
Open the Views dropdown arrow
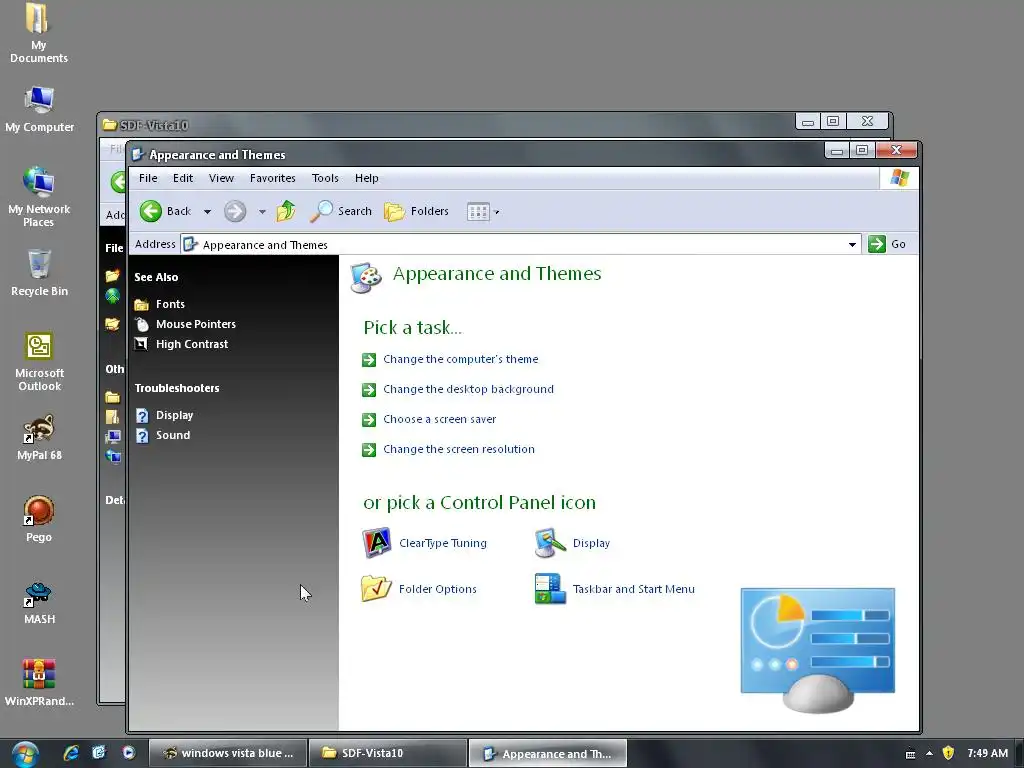497,212
